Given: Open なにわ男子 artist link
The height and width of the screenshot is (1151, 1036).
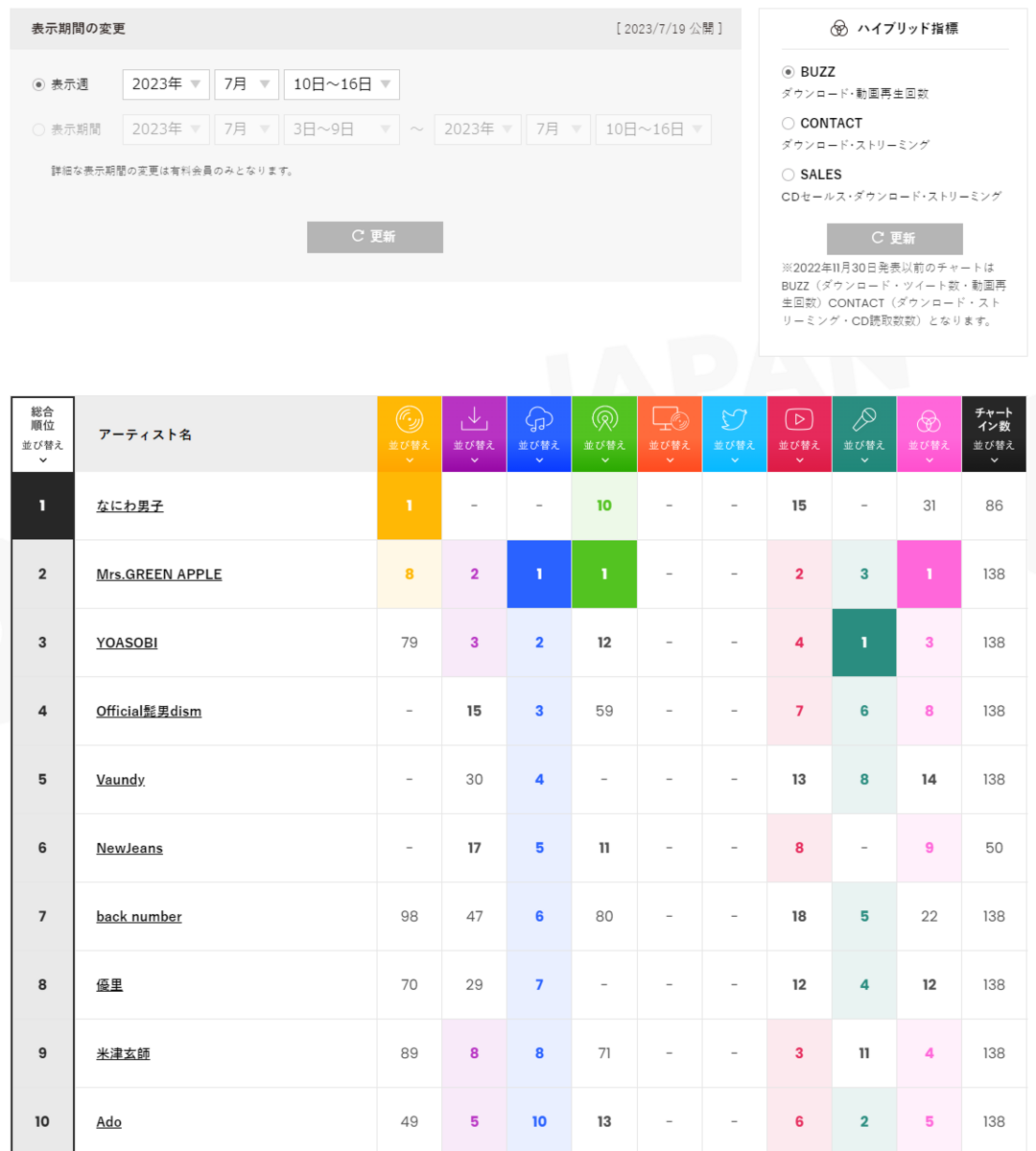Looking at the screenshot, I should point(129,505).
